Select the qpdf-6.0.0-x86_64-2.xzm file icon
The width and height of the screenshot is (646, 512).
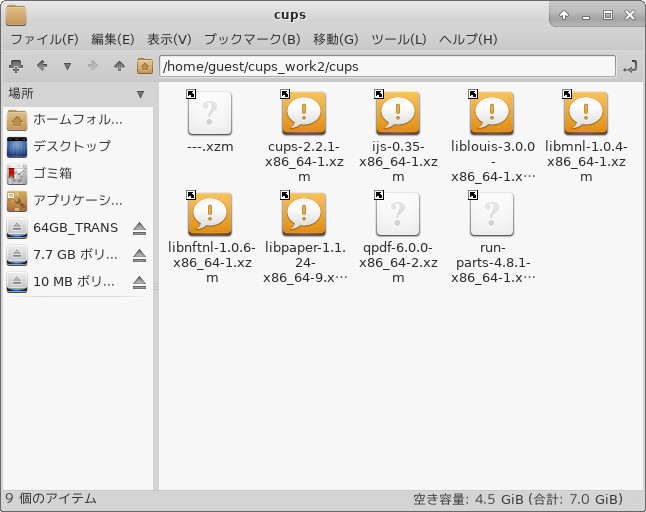pyautogui.click(x=398, y=214)
